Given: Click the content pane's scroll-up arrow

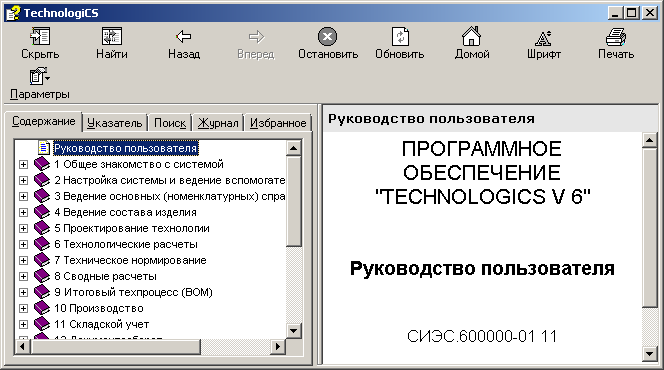Looking at the screenshot, I should pos(650,140).
